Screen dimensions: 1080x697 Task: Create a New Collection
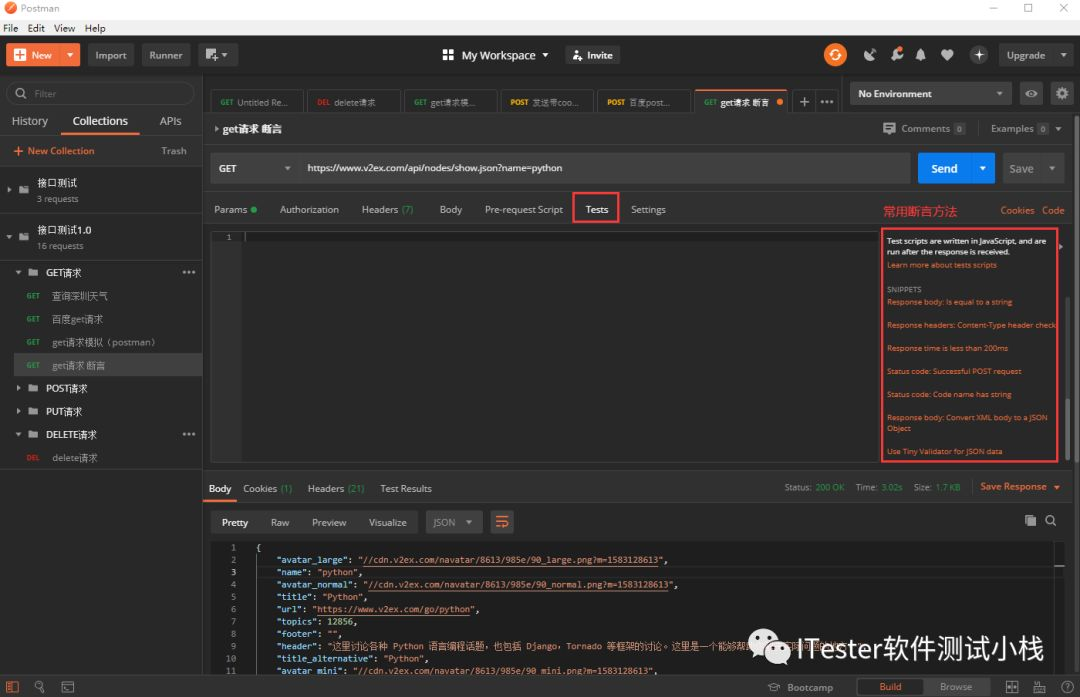coord(54,151)
